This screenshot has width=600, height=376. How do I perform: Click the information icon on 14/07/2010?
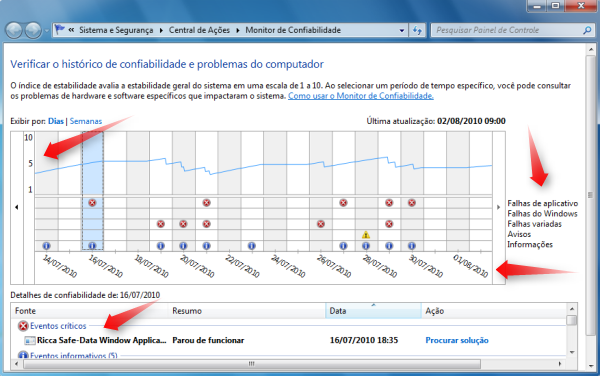(46, 246)
